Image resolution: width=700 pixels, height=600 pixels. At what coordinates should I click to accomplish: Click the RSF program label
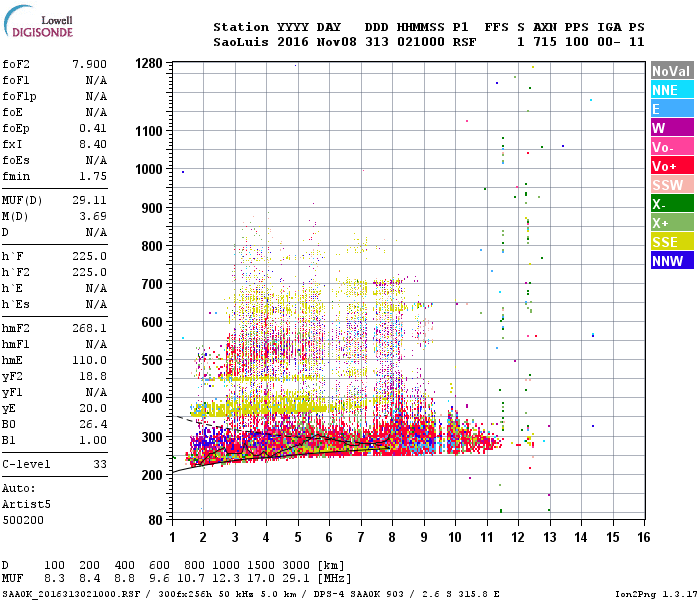[x=464, y=42]
